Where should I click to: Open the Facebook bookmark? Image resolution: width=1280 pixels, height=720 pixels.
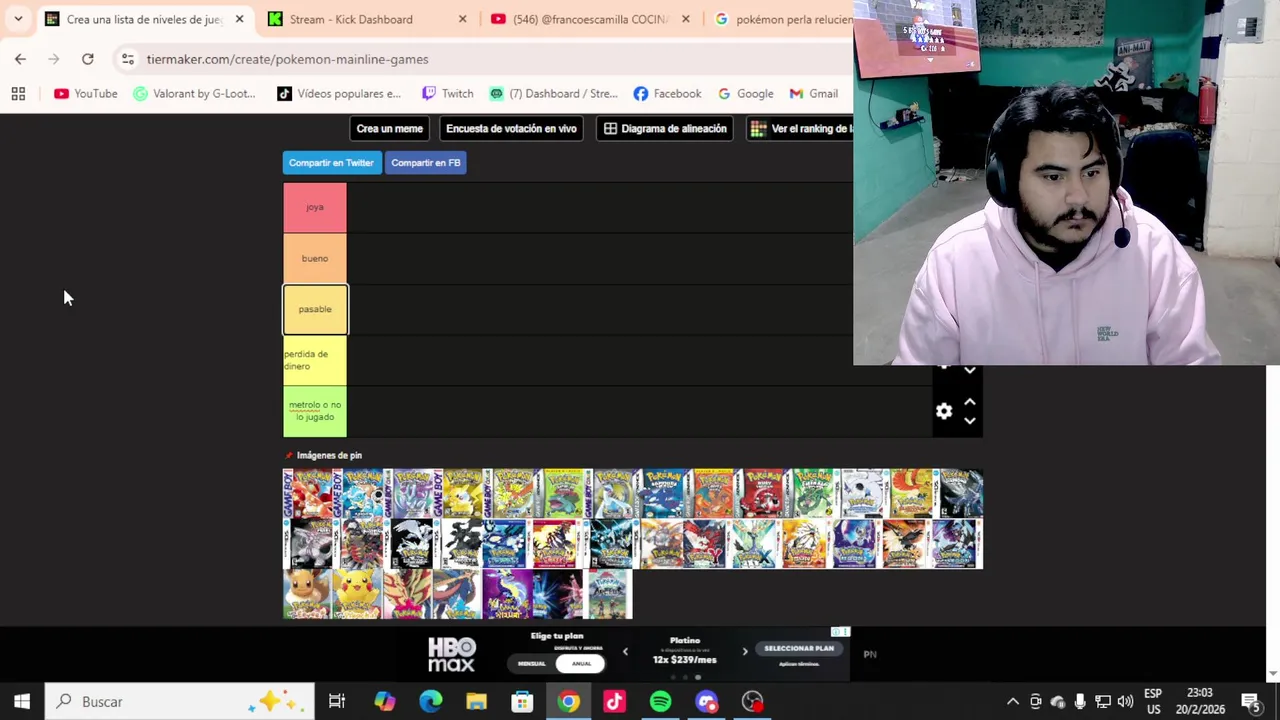pos(667,94)
